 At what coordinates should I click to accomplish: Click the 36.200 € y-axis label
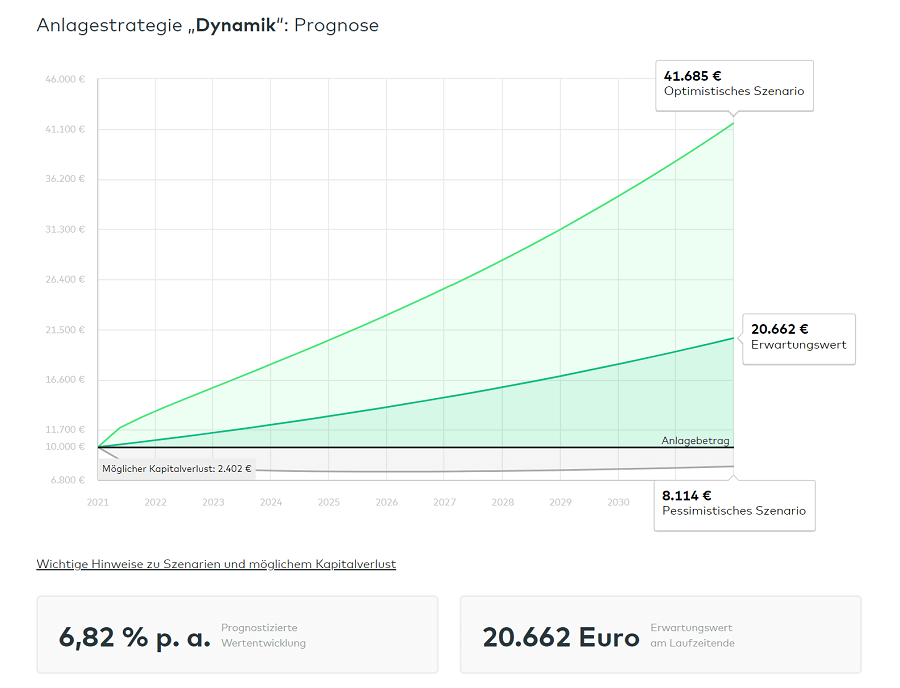[65, 179]
